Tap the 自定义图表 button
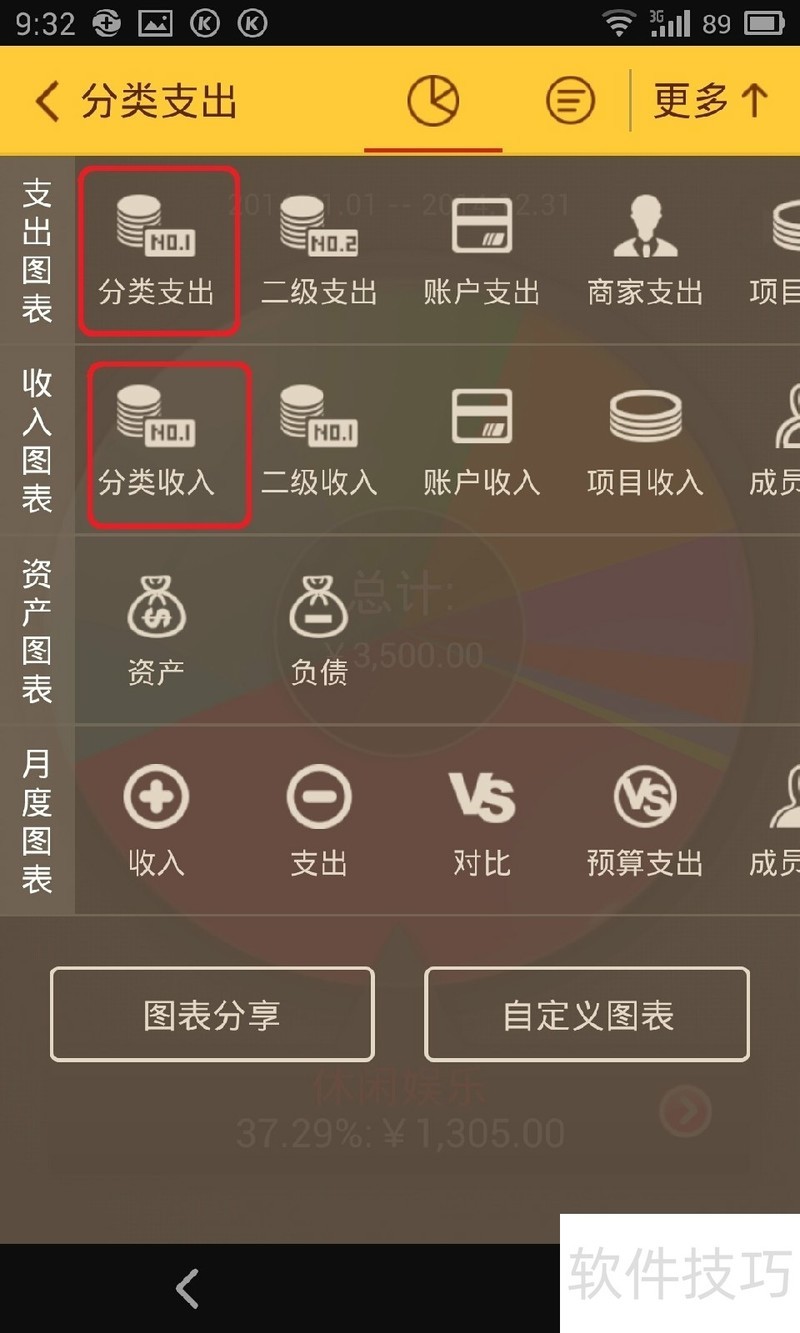This screenshot has width=800, height=1333. (587, 1014)
